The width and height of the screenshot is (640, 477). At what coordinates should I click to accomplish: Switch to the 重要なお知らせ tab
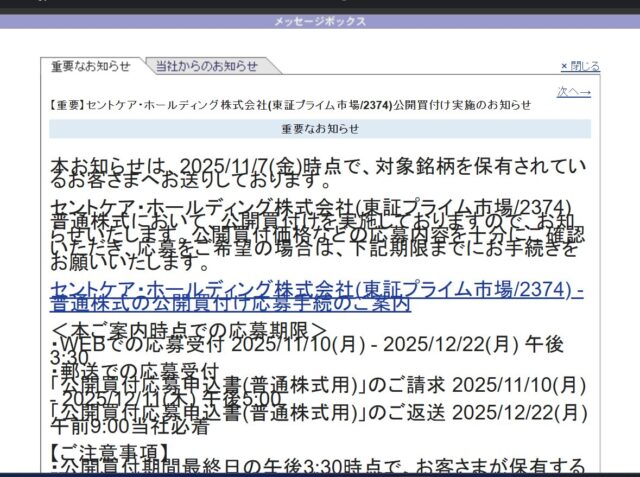coord(91,66)
